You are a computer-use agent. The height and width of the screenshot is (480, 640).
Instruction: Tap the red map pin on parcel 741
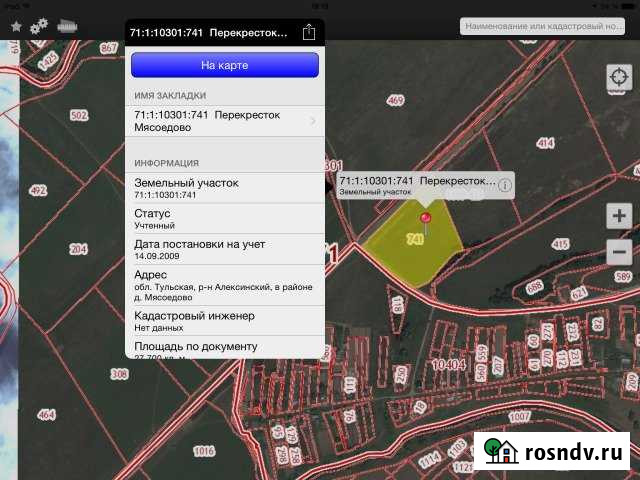click(x=426, y=219)
